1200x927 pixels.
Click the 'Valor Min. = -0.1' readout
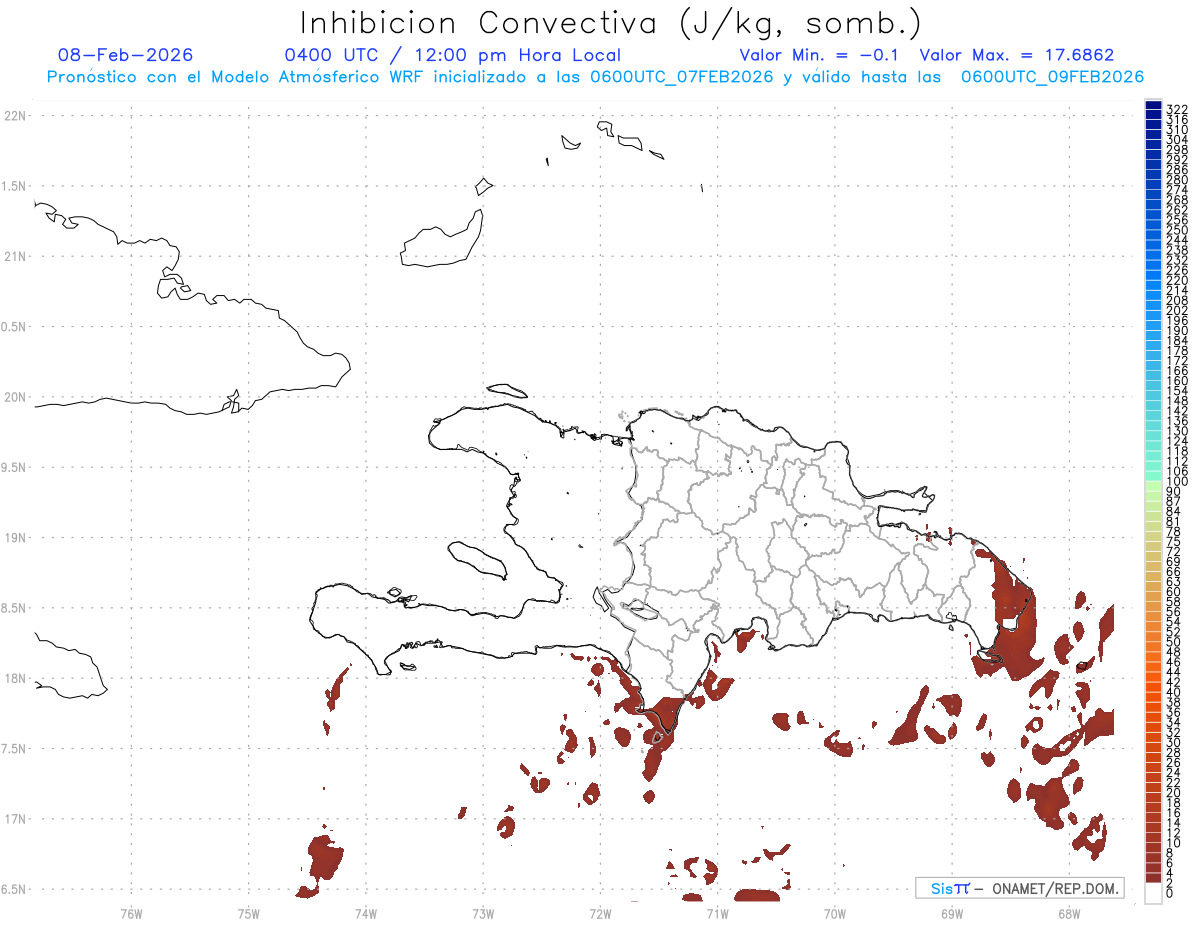(821, 55)
